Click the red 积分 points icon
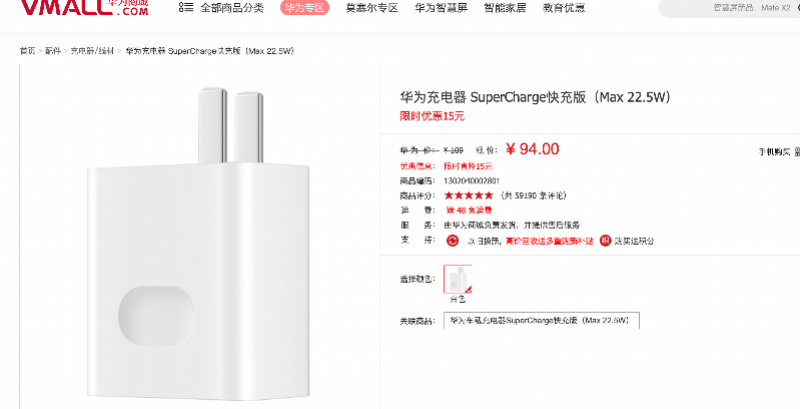This screenshot has width=800, height=409. tap(606, 241)
